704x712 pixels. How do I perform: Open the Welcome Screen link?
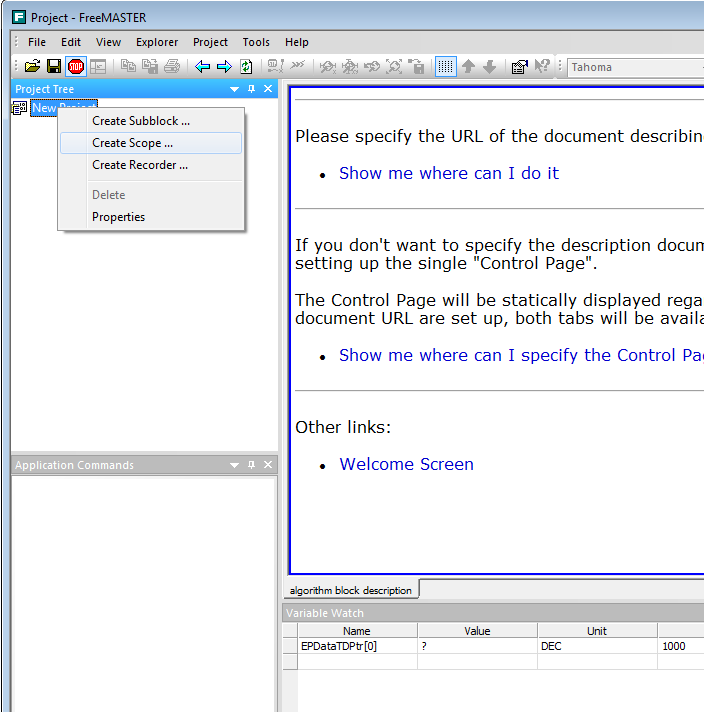point(407,464)
